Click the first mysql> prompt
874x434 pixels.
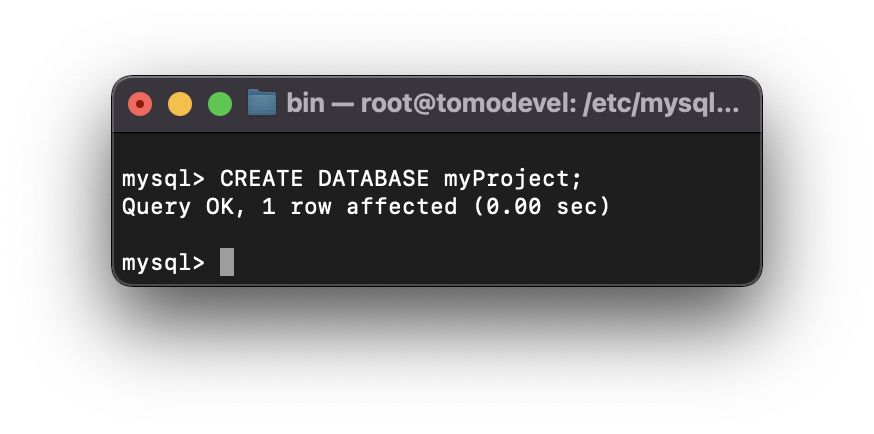click(x=163, y=180)
